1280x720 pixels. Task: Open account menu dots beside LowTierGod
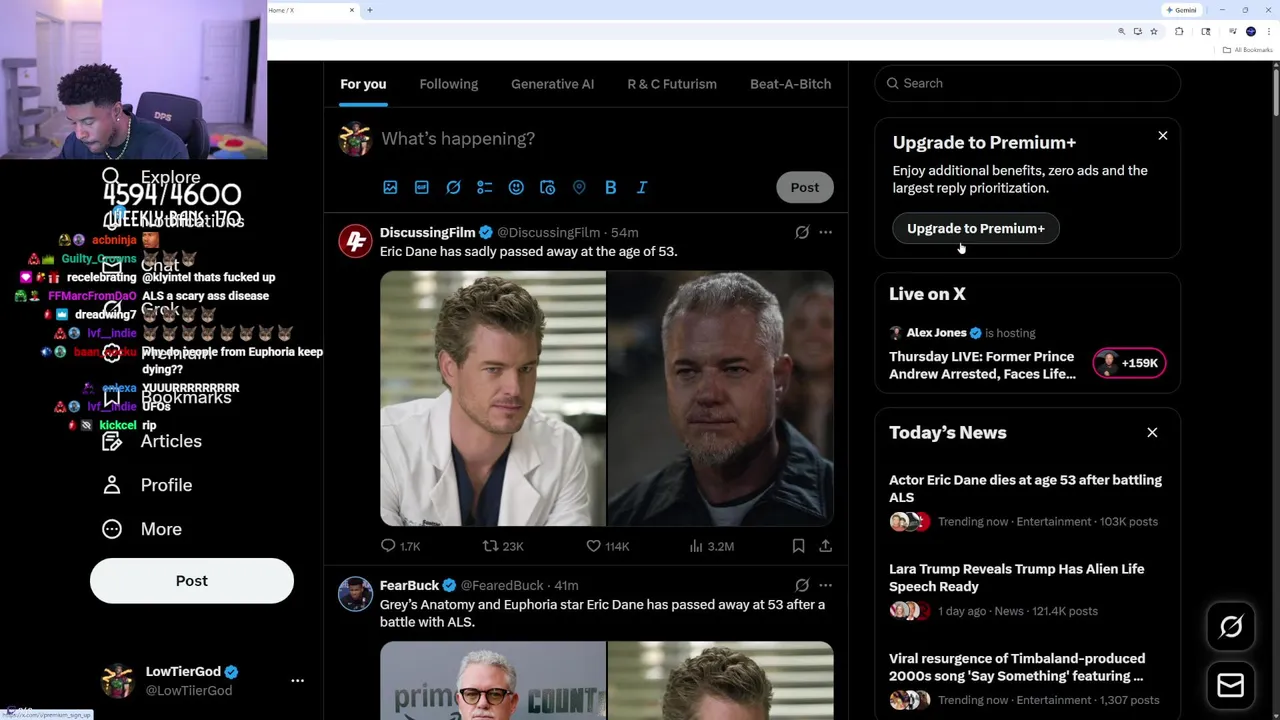pos(297,680)
